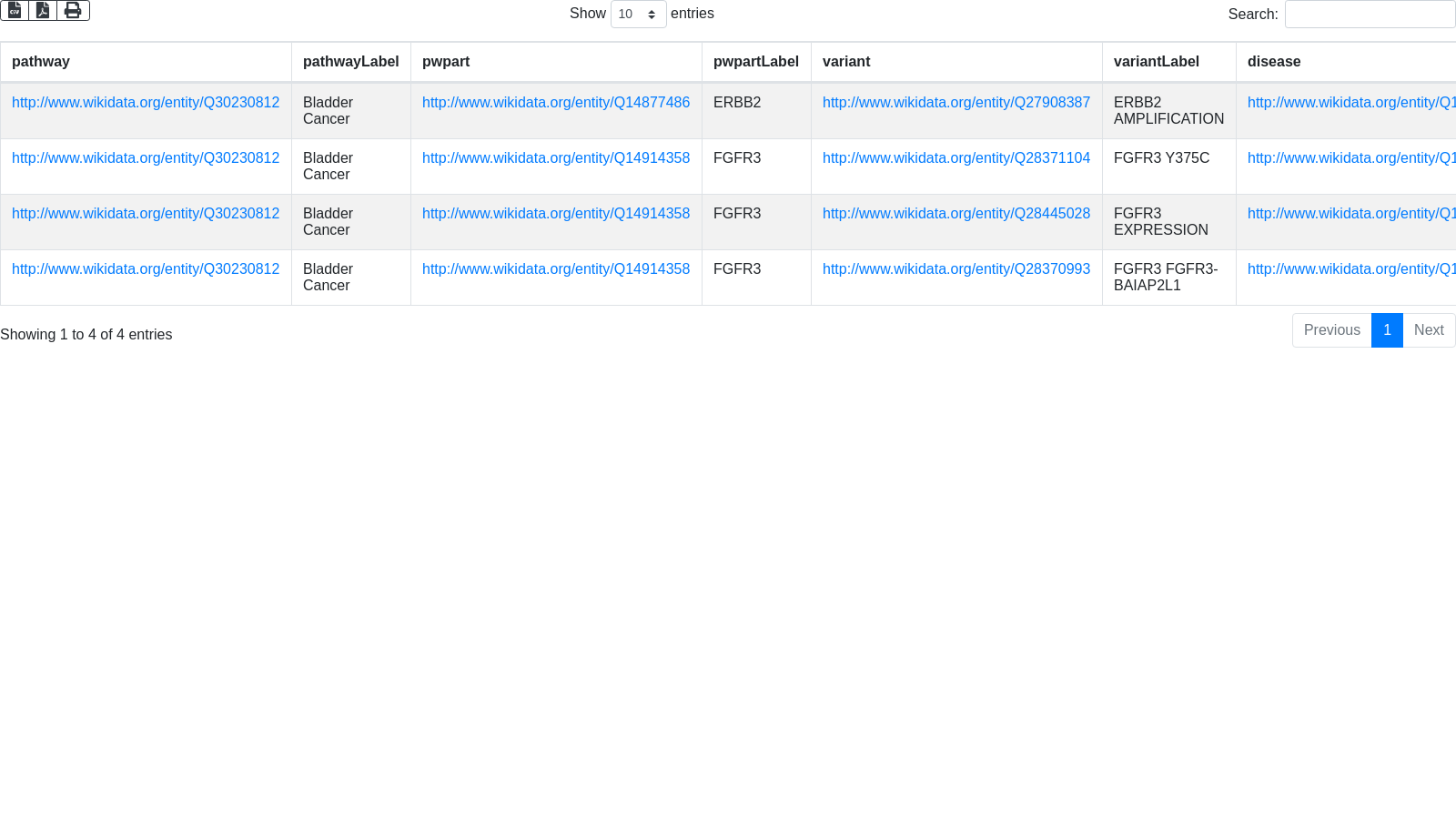Print the table using printer icon
The height and width of the screenshot is (819, 1456).
click(x=73, y=10)
